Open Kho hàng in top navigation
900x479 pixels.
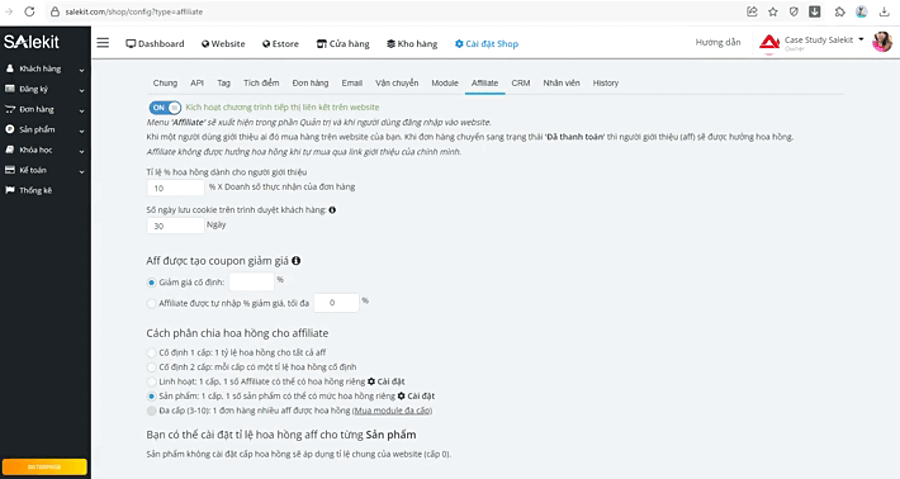pyautogui.click(x=412, y=44)
